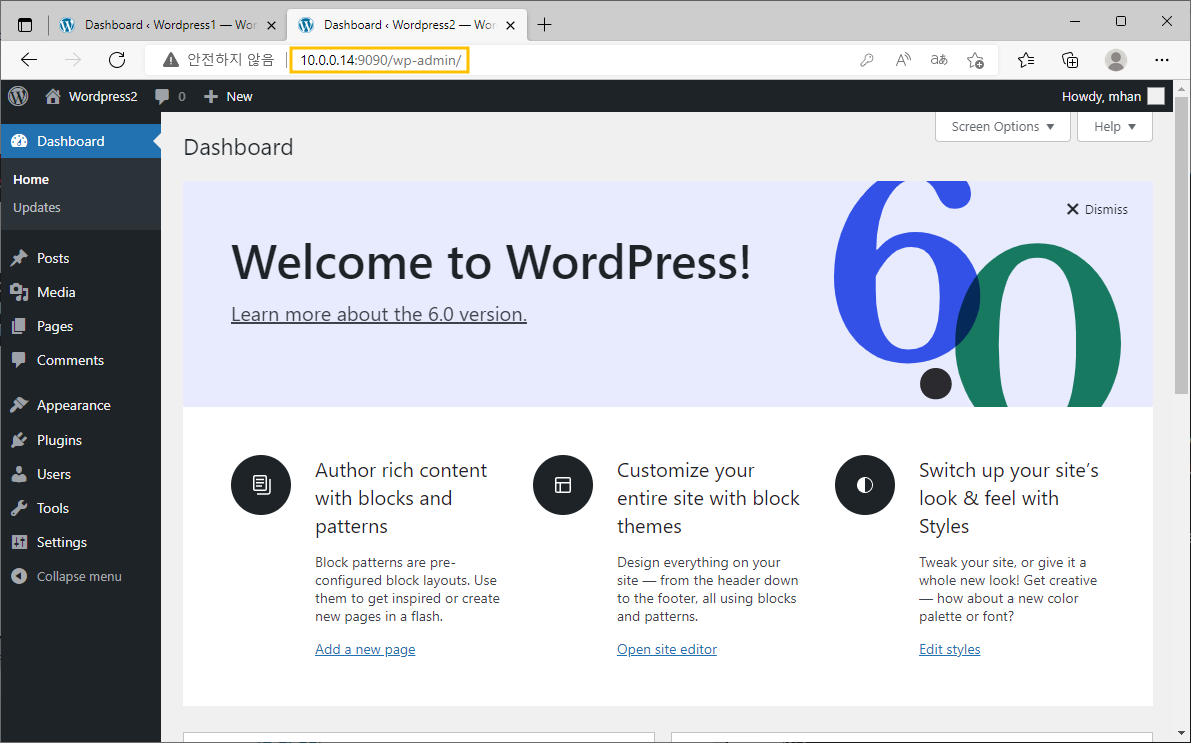
Task: Toggle the vertical tabs panel icon
Action: pyautogui.click(x=25, y=25)
